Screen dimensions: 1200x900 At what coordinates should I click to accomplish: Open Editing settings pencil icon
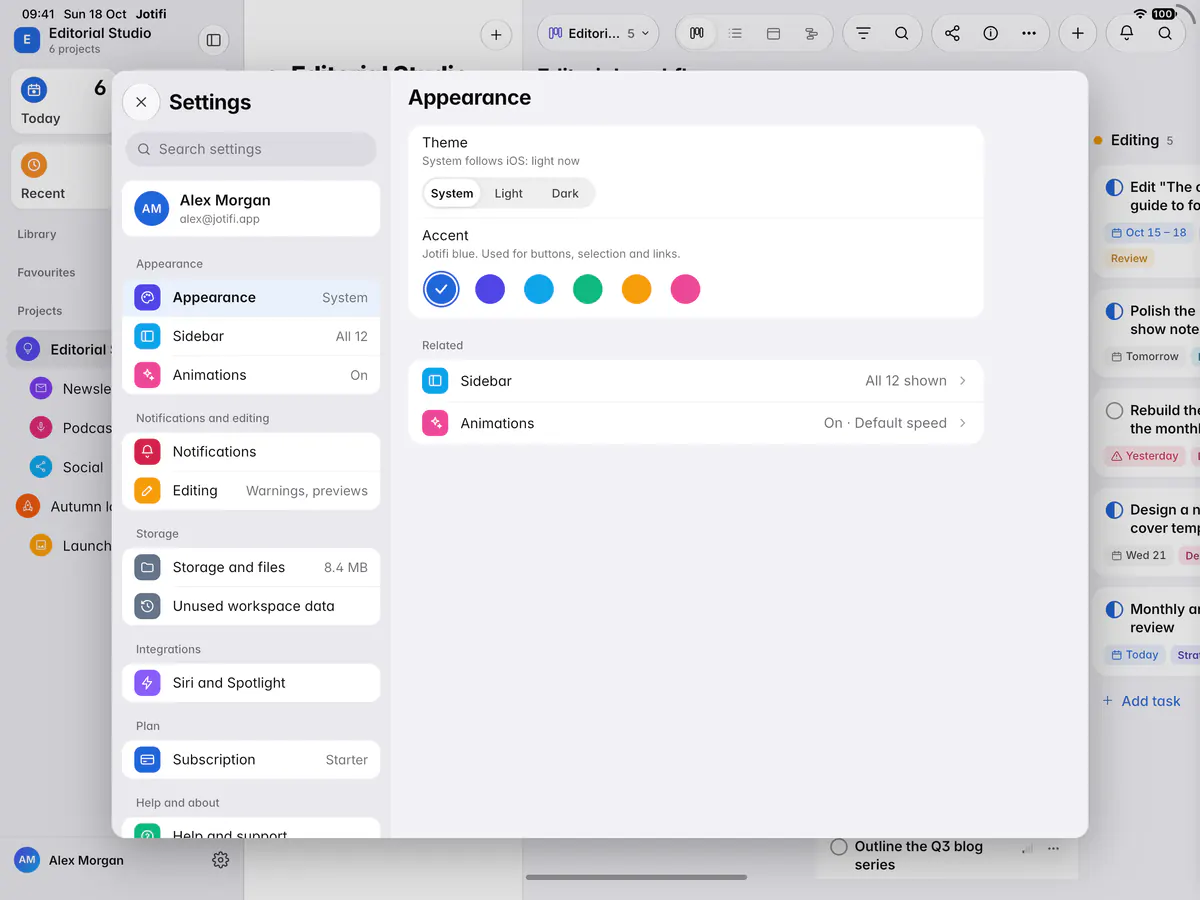tap(147, 491)
